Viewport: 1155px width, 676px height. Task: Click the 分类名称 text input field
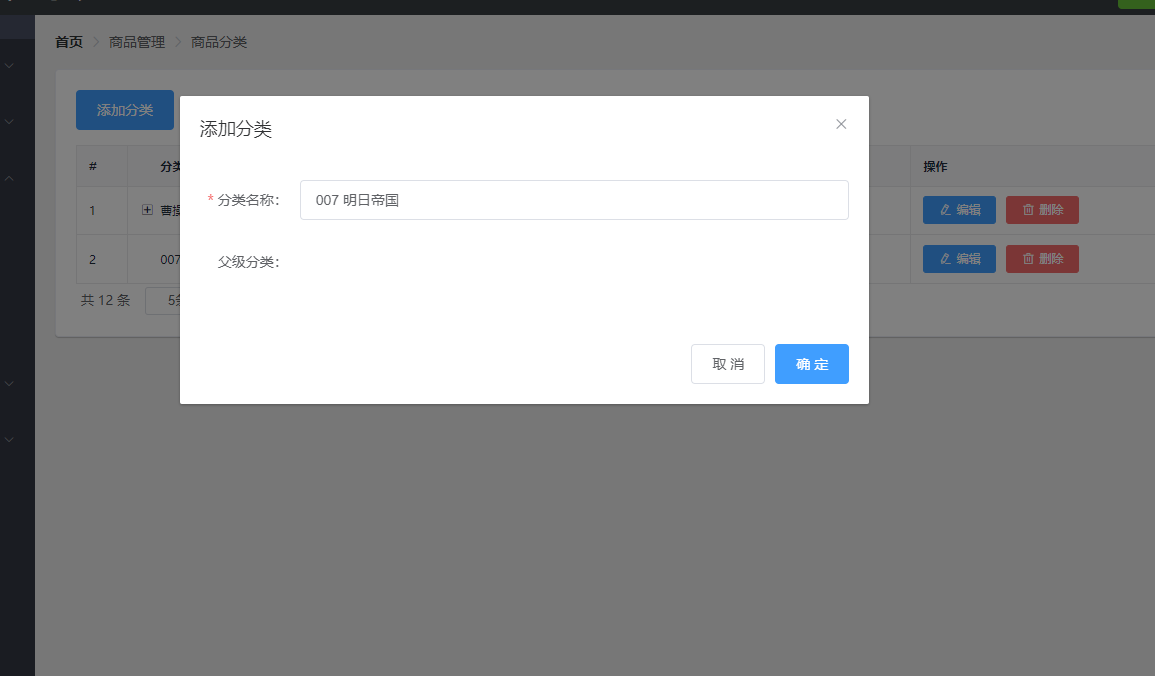coord(573,200)
